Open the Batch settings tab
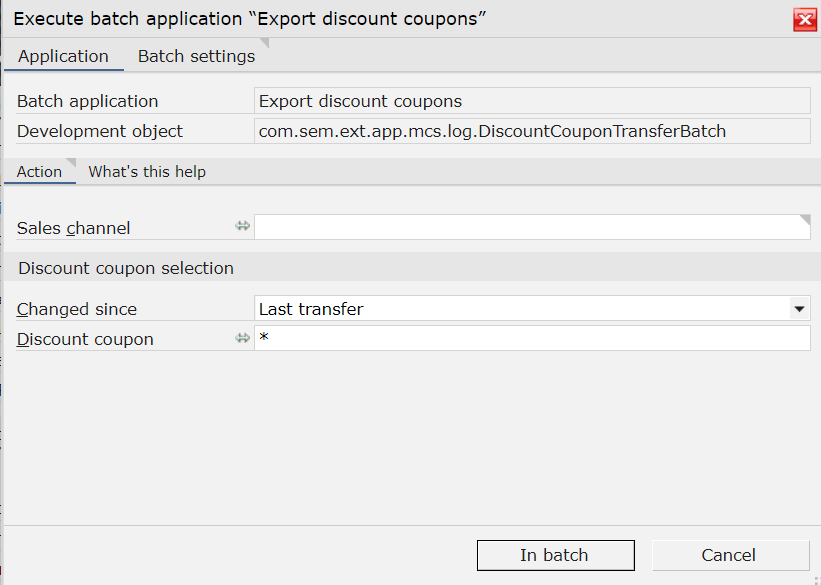821x585 pixels. [196, 56]
